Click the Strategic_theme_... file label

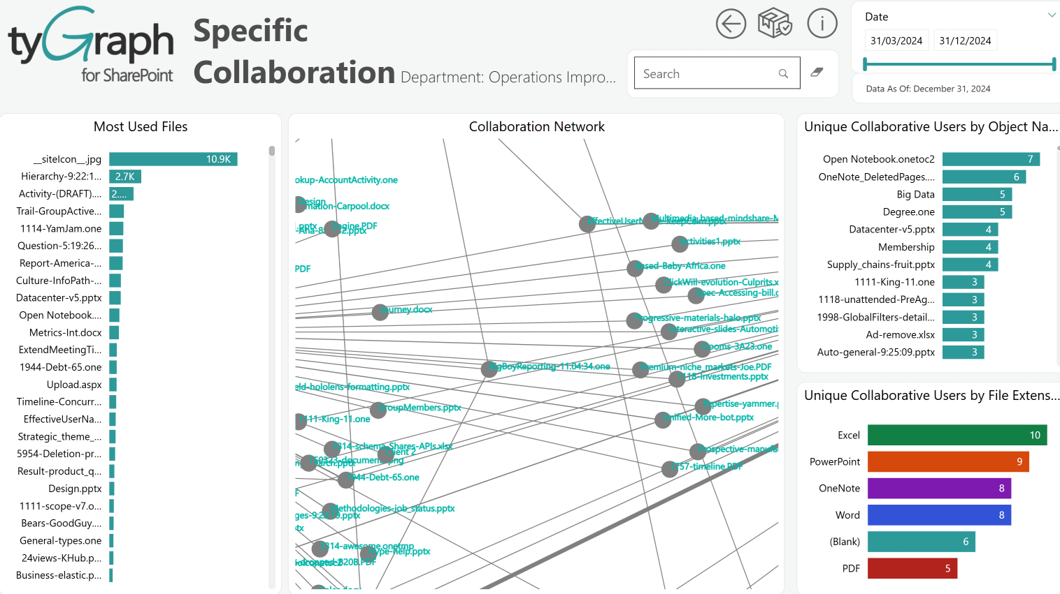59,437
